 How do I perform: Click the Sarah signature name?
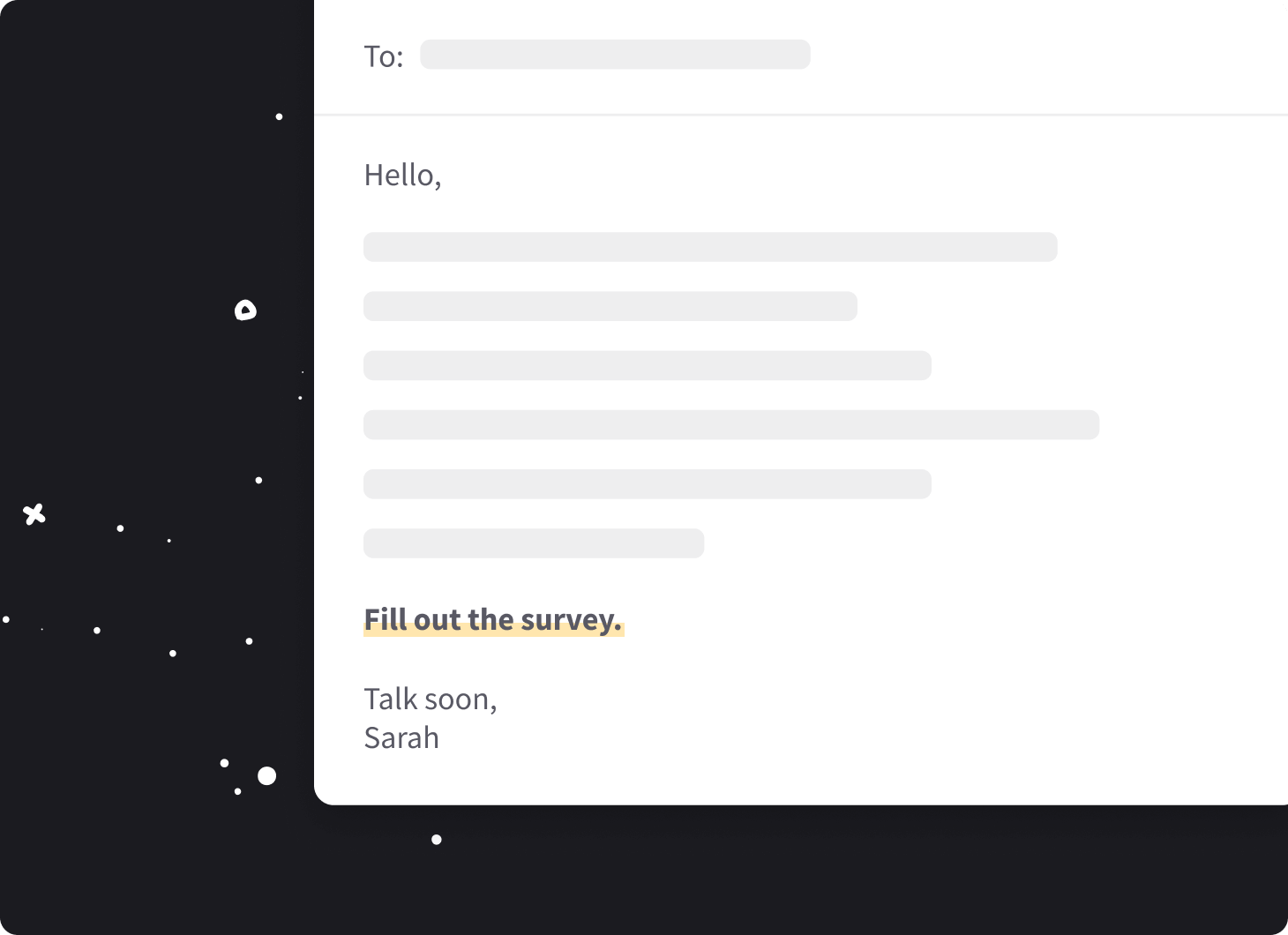click(401, 737)
